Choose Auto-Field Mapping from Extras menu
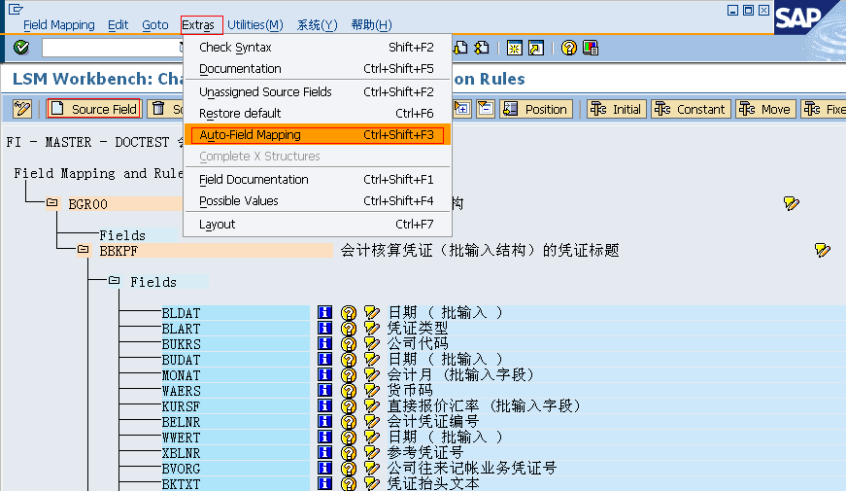 317,135
